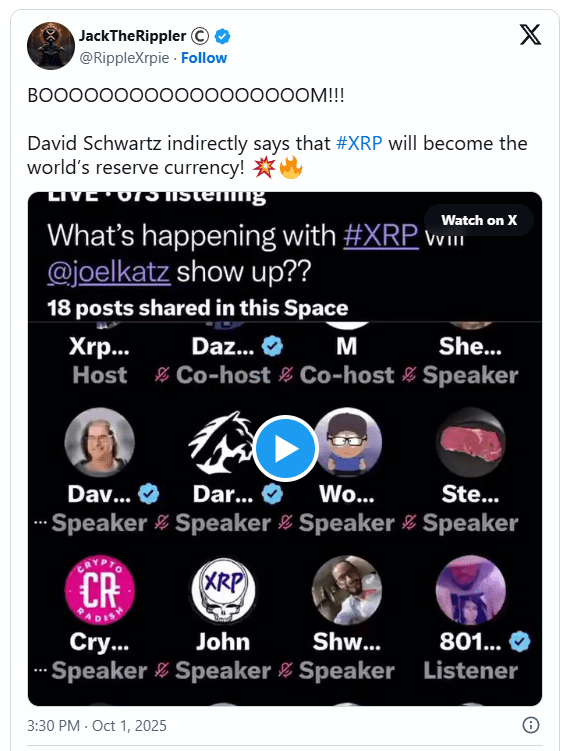The image size is (572, 751).
Task: Click John's XRP skull avatar
Action: tap(223, 591)
